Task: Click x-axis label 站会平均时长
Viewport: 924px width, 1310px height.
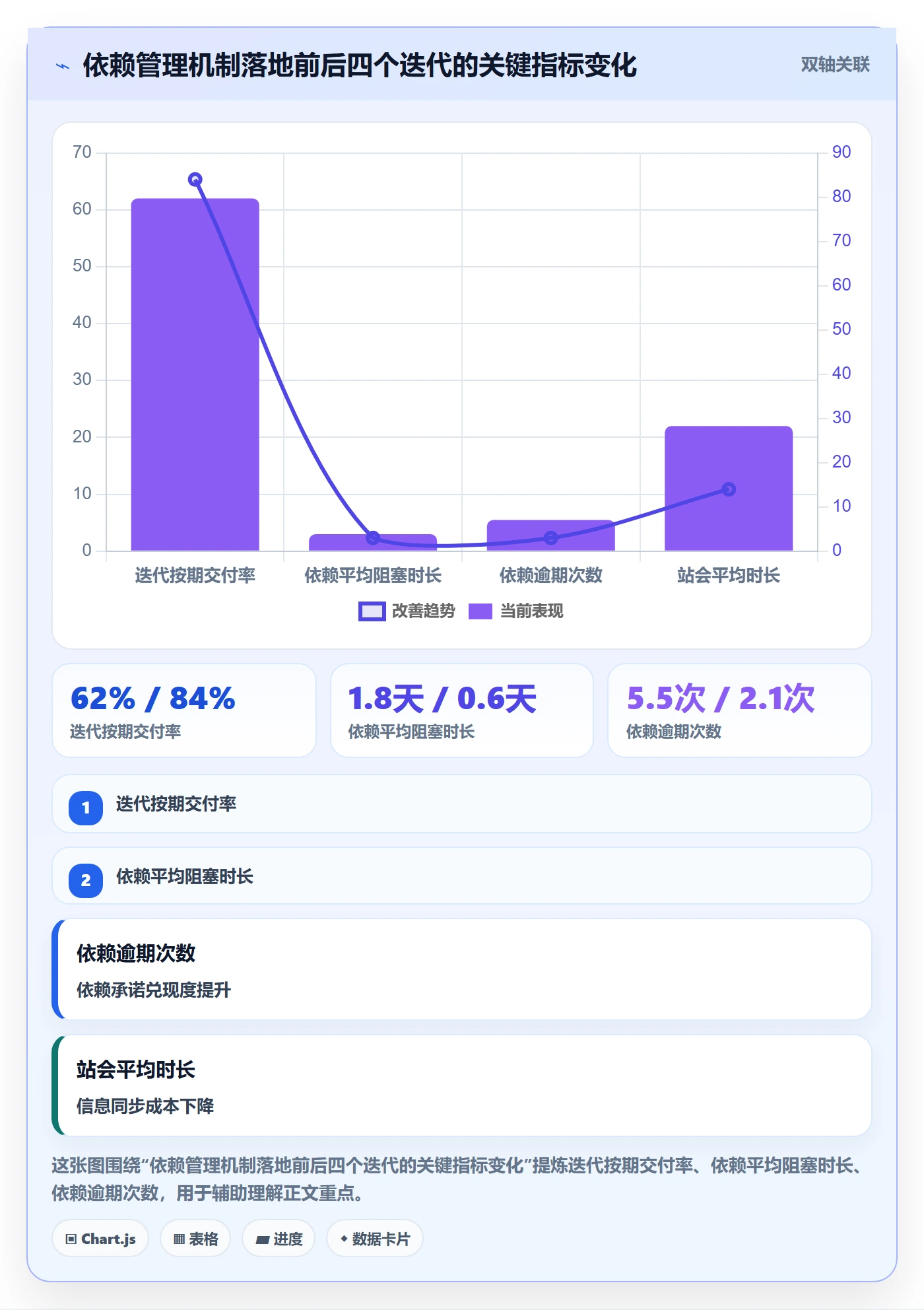Action: (729, 576)
